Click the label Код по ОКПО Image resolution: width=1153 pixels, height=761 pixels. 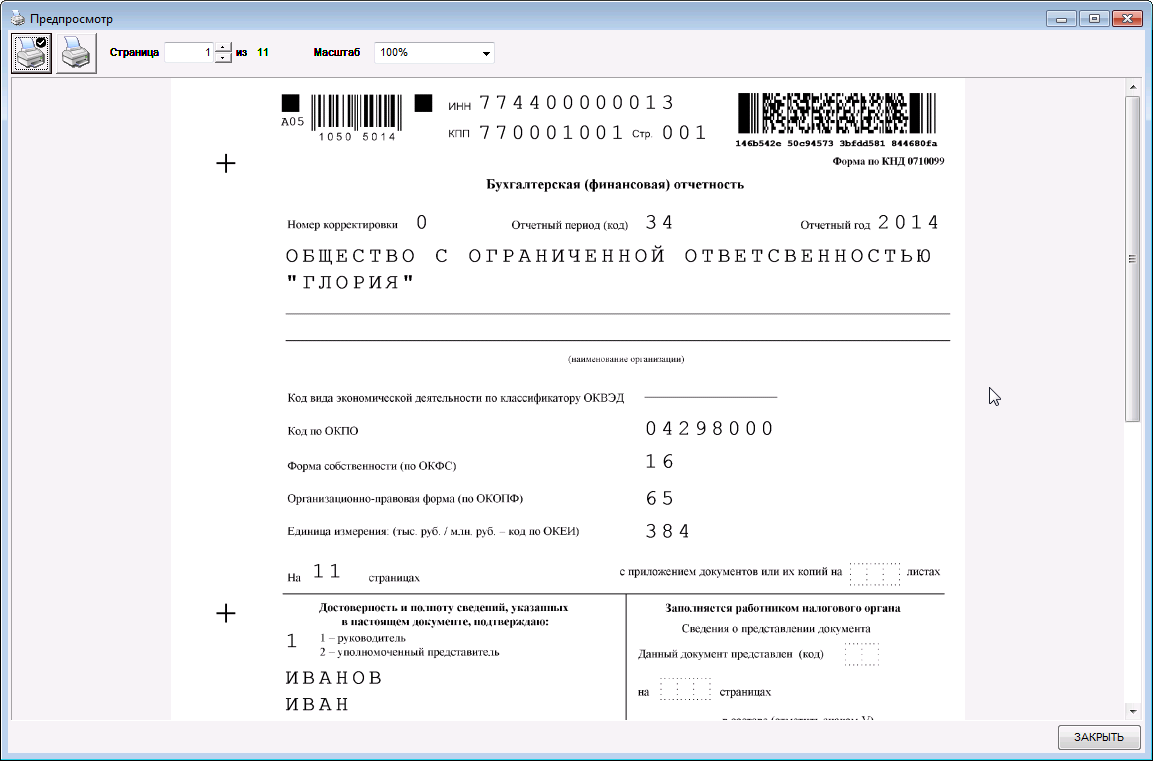(x=323, y=431)
